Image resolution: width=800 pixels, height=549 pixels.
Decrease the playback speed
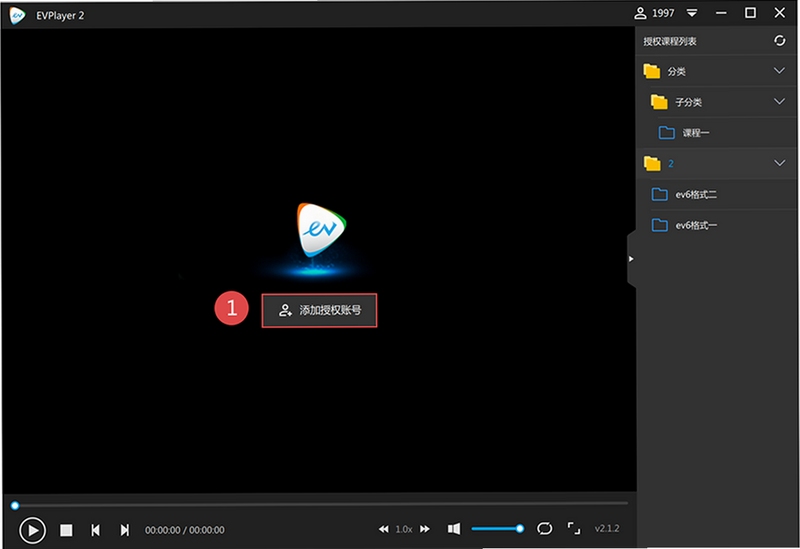[384, 529]
